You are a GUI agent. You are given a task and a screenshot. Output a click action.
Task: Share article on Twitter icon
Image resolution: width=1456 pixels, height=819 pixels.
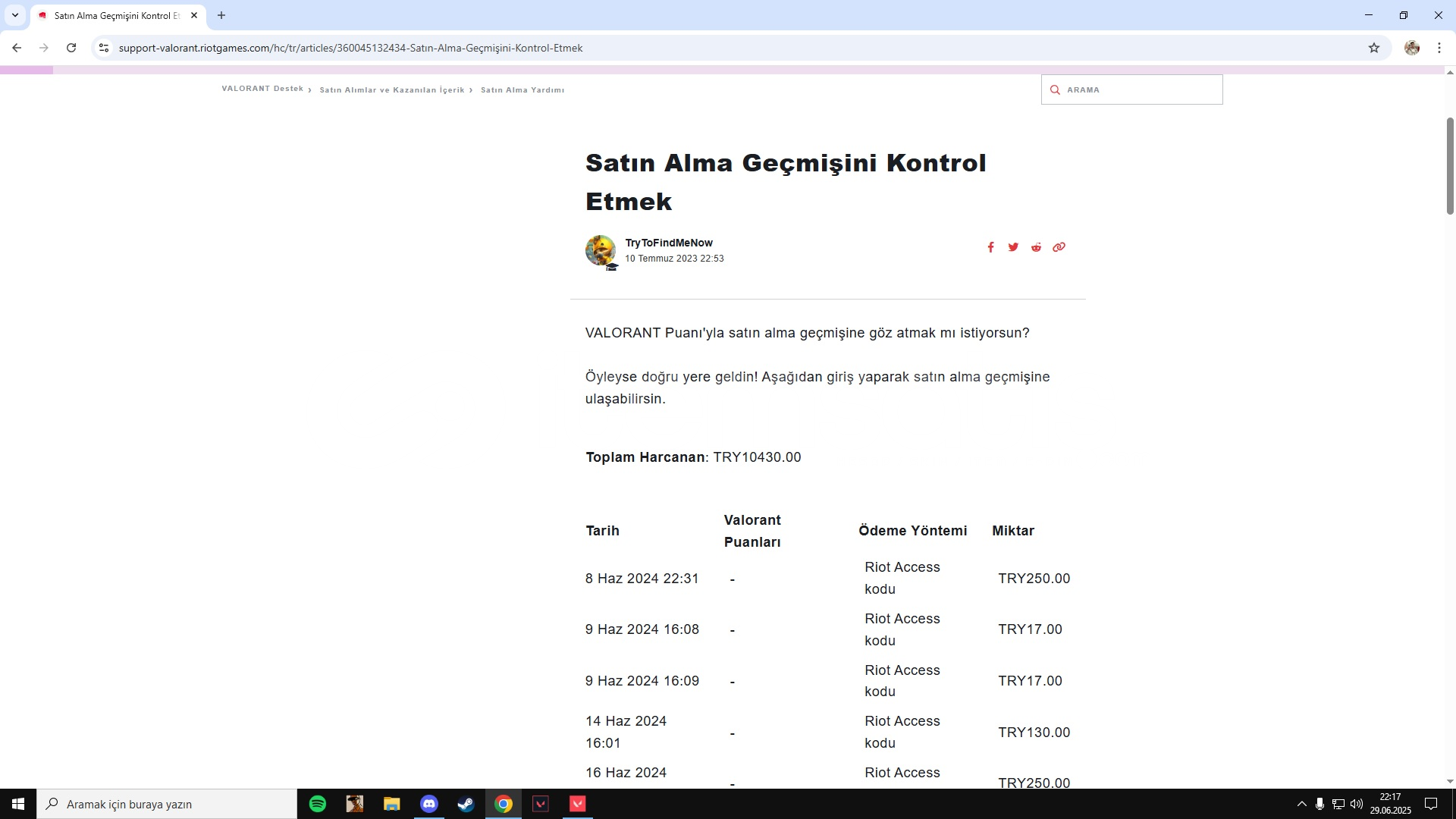coord(1013,247)
